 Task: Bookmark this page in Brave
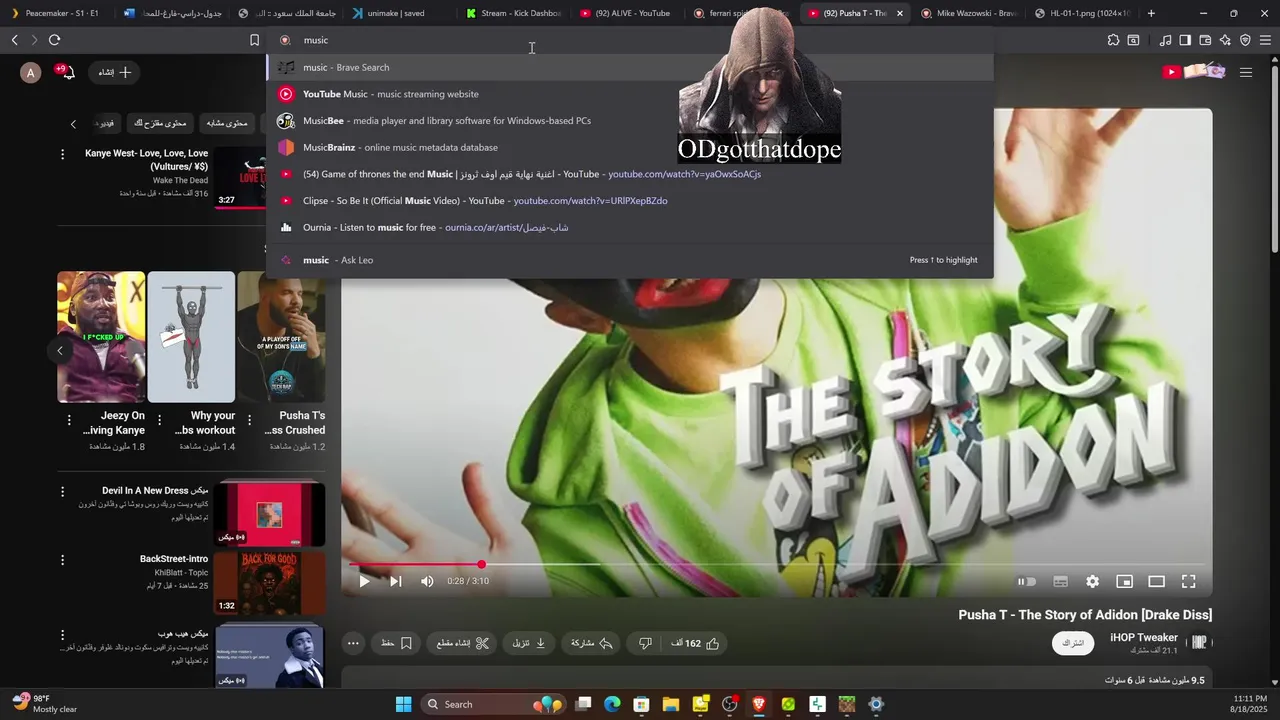[x=254, y=40]
